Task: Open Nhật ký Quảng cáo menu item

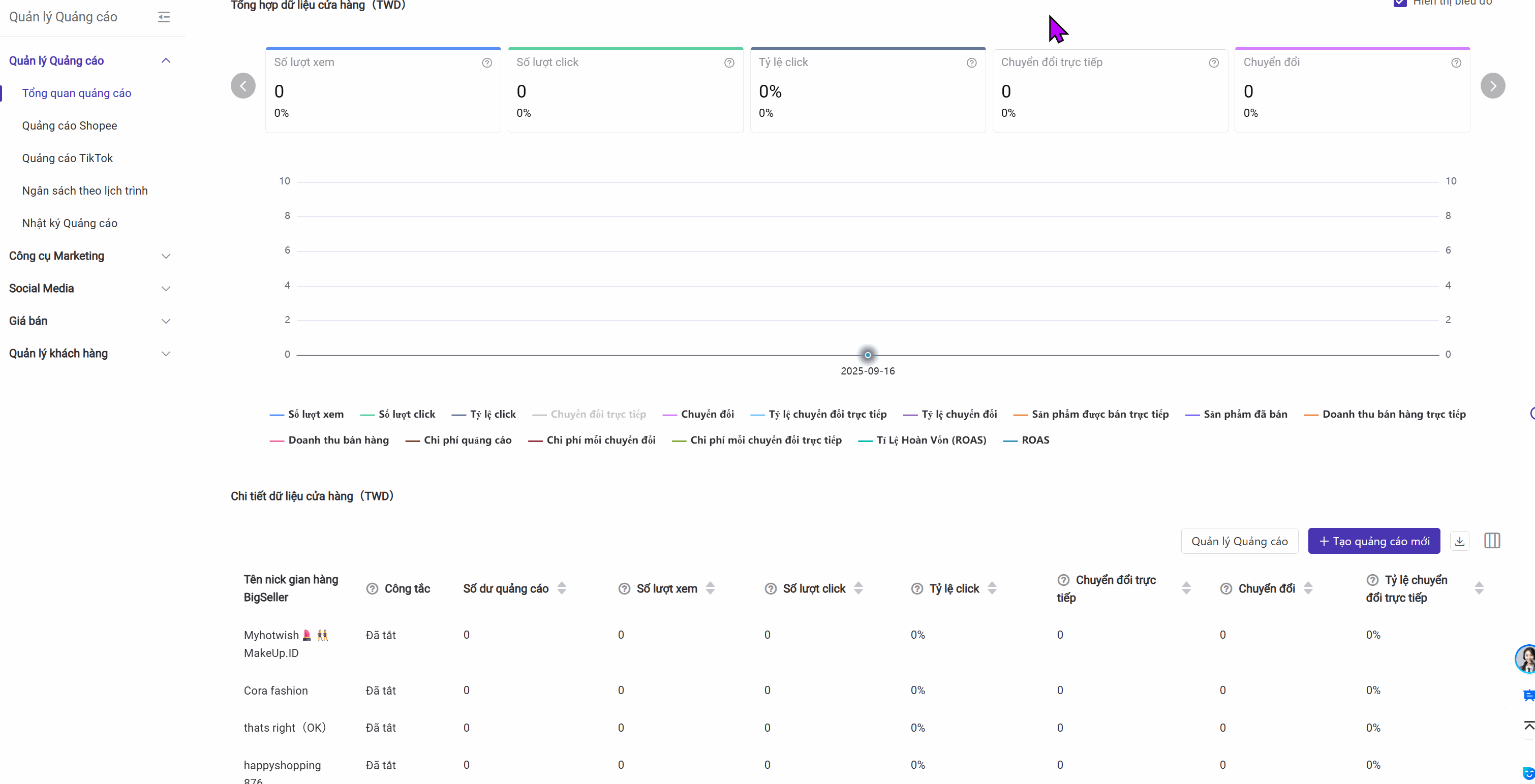Action: tap(70, 224)
